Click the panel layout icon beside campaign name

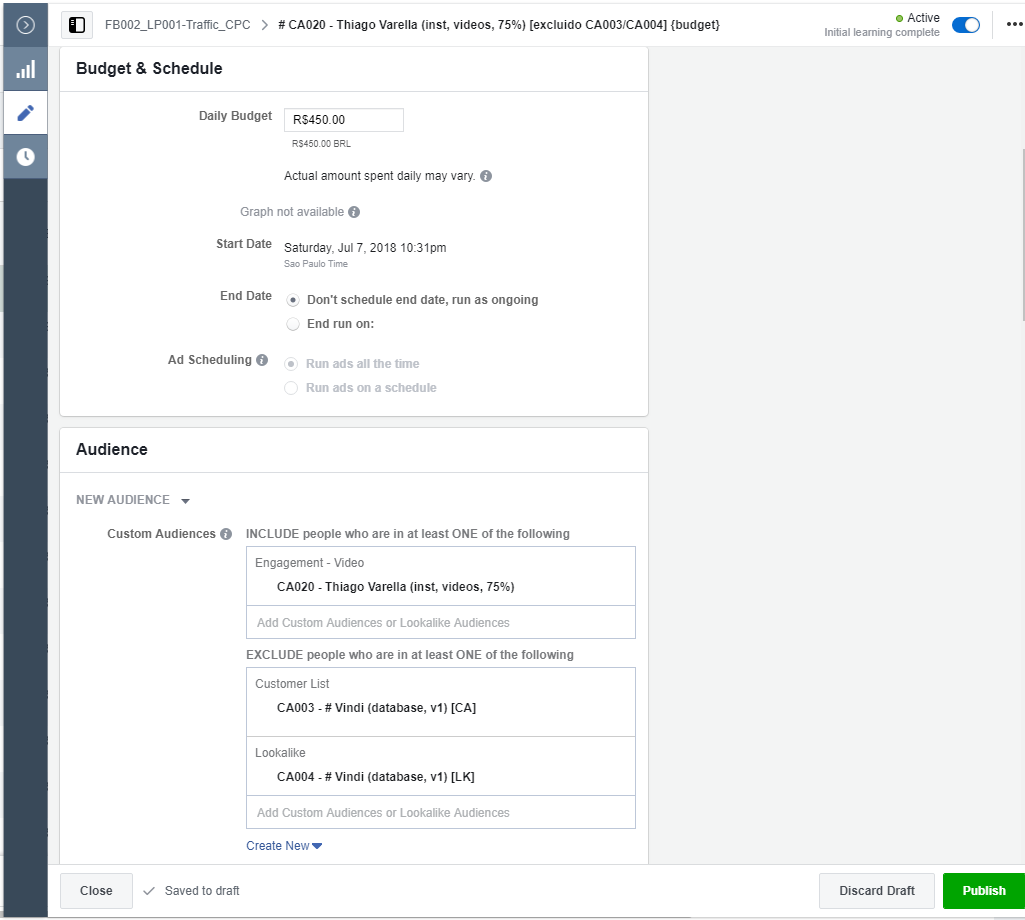tap(77, 25)
